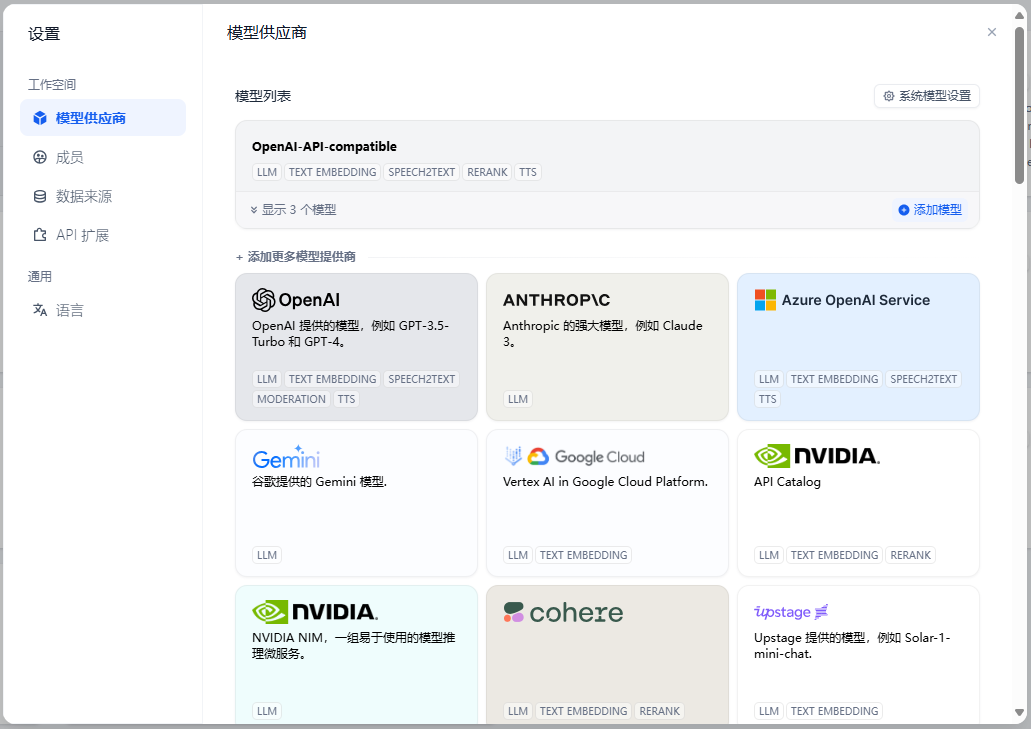The width and height of the screenshot is (1031, 729).
Task: Click RERANK tag on NVIDIA API Catalog card
Action: click(x=910, y=555)
